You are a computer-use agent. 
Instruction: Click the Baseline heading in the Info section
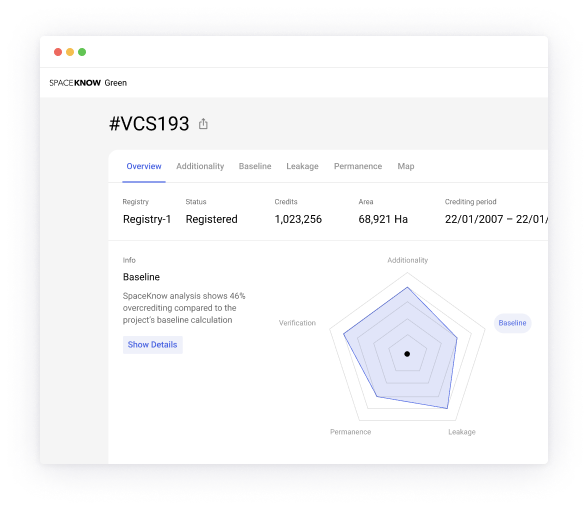point(141,277)
